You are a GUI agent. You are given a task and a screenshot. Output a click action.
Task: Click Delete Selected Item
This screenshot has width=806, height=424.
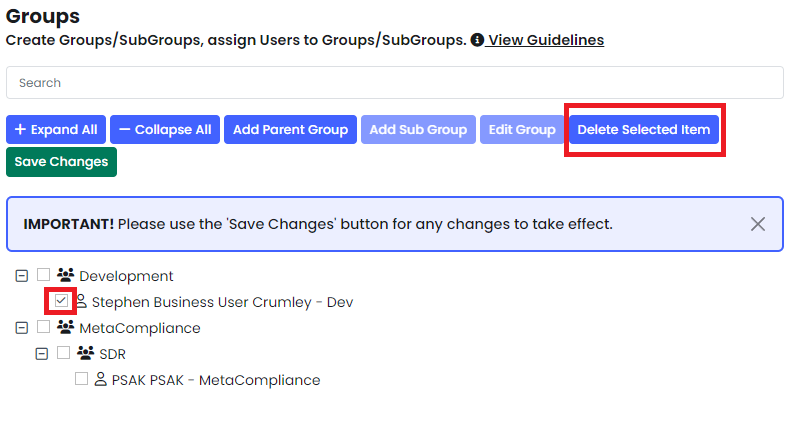644,130
